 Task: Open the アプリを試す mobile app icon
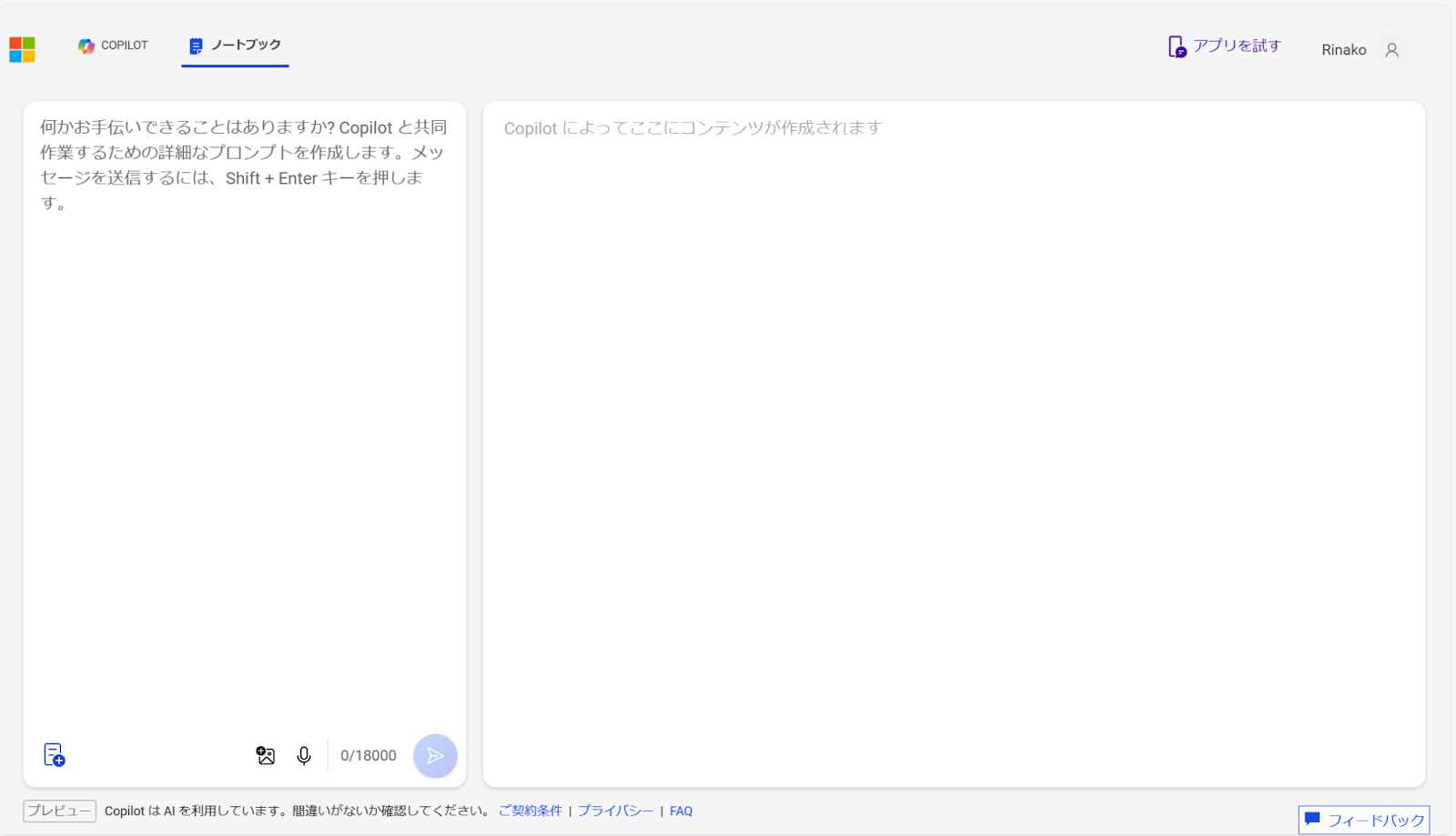[1176, 45]
